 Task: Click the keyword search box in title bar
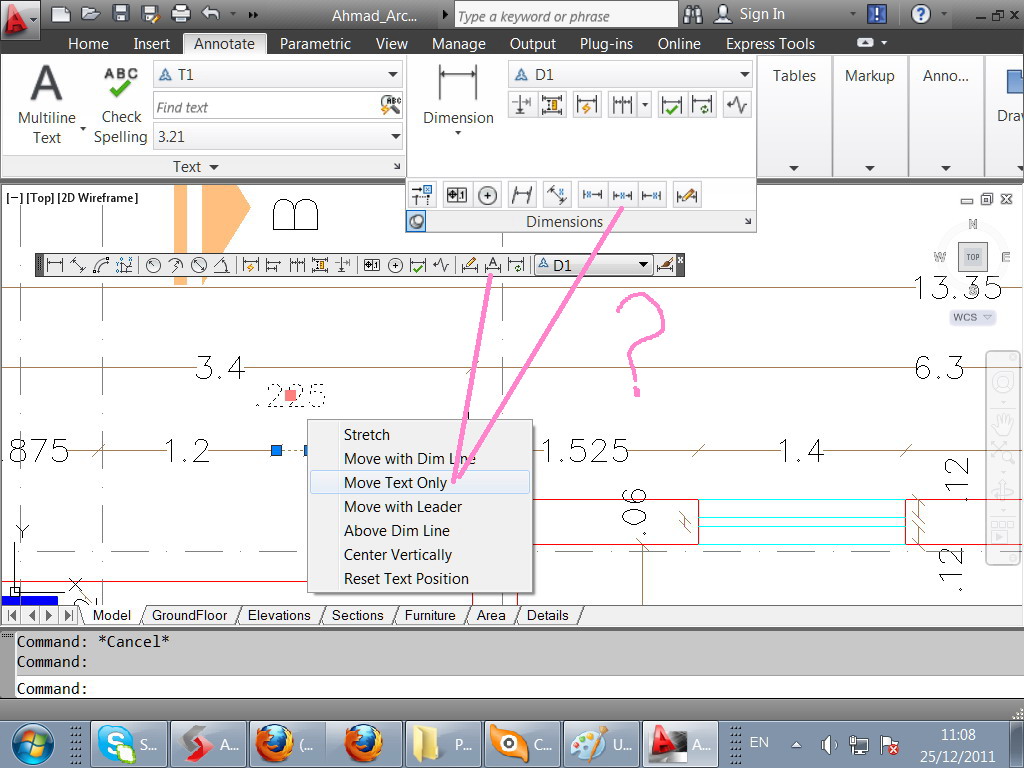pos(566,16)
